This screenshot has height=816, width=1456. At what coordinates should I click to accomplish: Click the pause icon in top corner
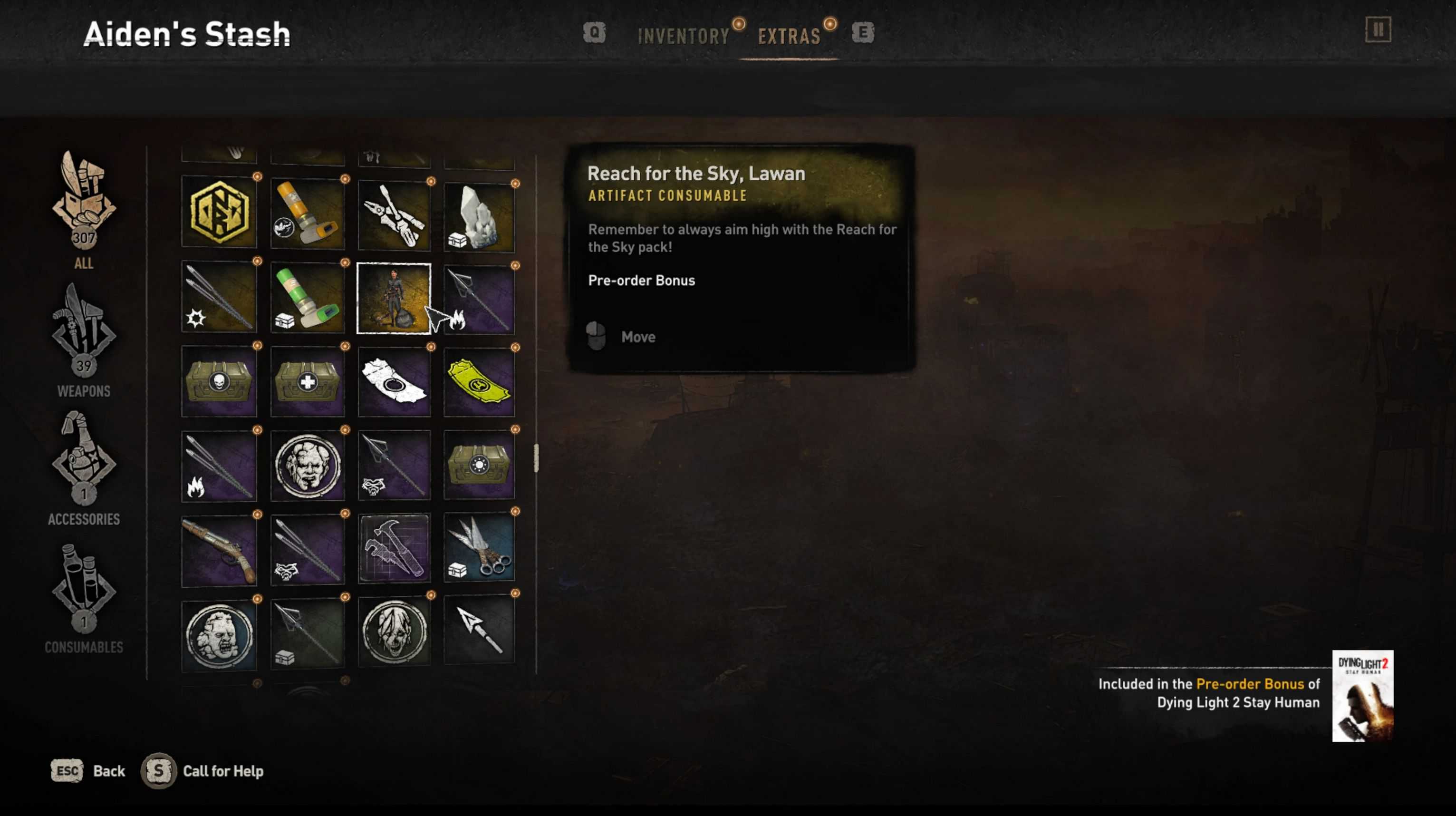click(1378, 29)
